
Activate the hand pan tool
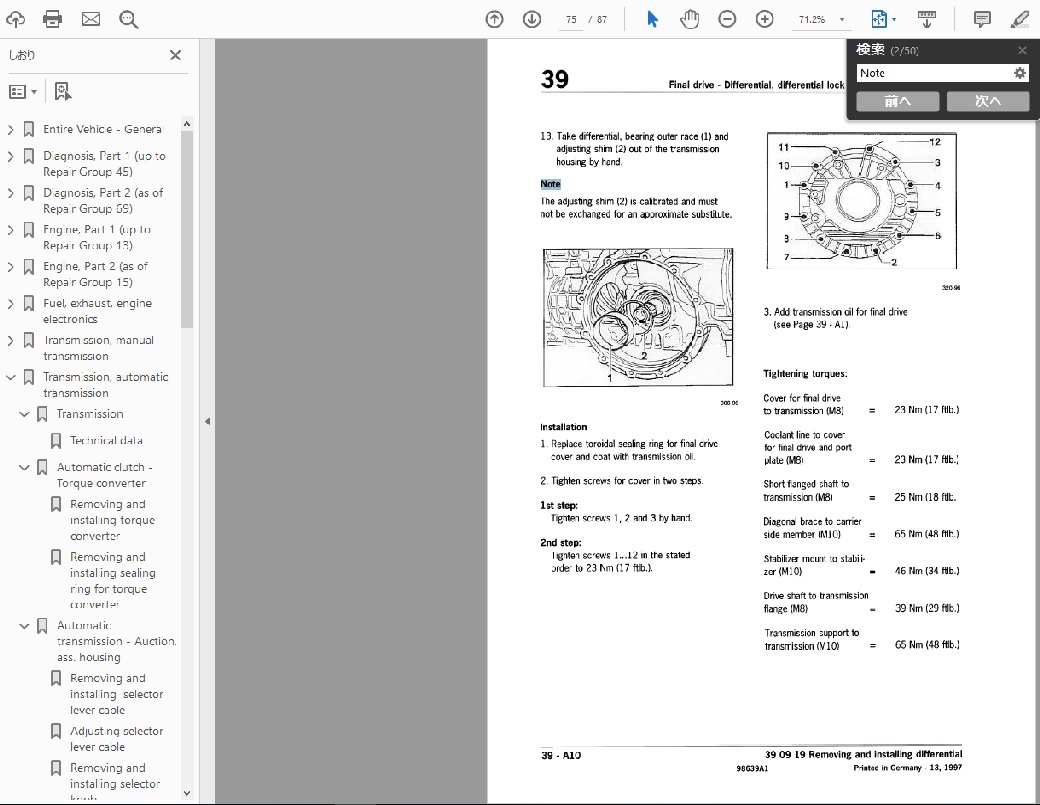690,19
